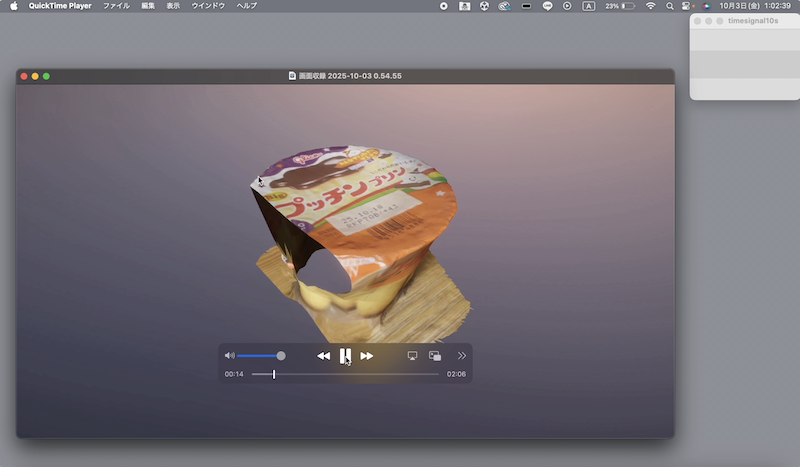Open the QuickTime Player application menu
800x467 pixels.
pyautogui.click(x=60, y=6)
